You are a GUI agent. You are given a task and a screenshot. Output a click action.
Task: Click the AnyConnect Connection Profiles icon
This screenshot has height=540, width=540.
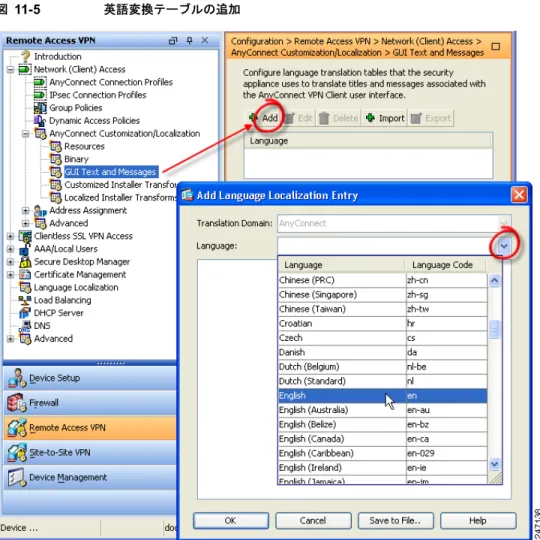(x=40, y=82)
